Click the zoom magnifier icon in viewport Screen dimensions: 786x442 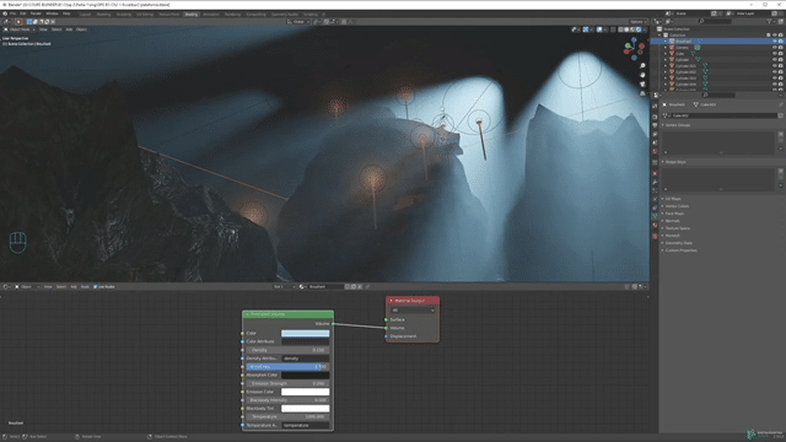click(x=642, y=67)
